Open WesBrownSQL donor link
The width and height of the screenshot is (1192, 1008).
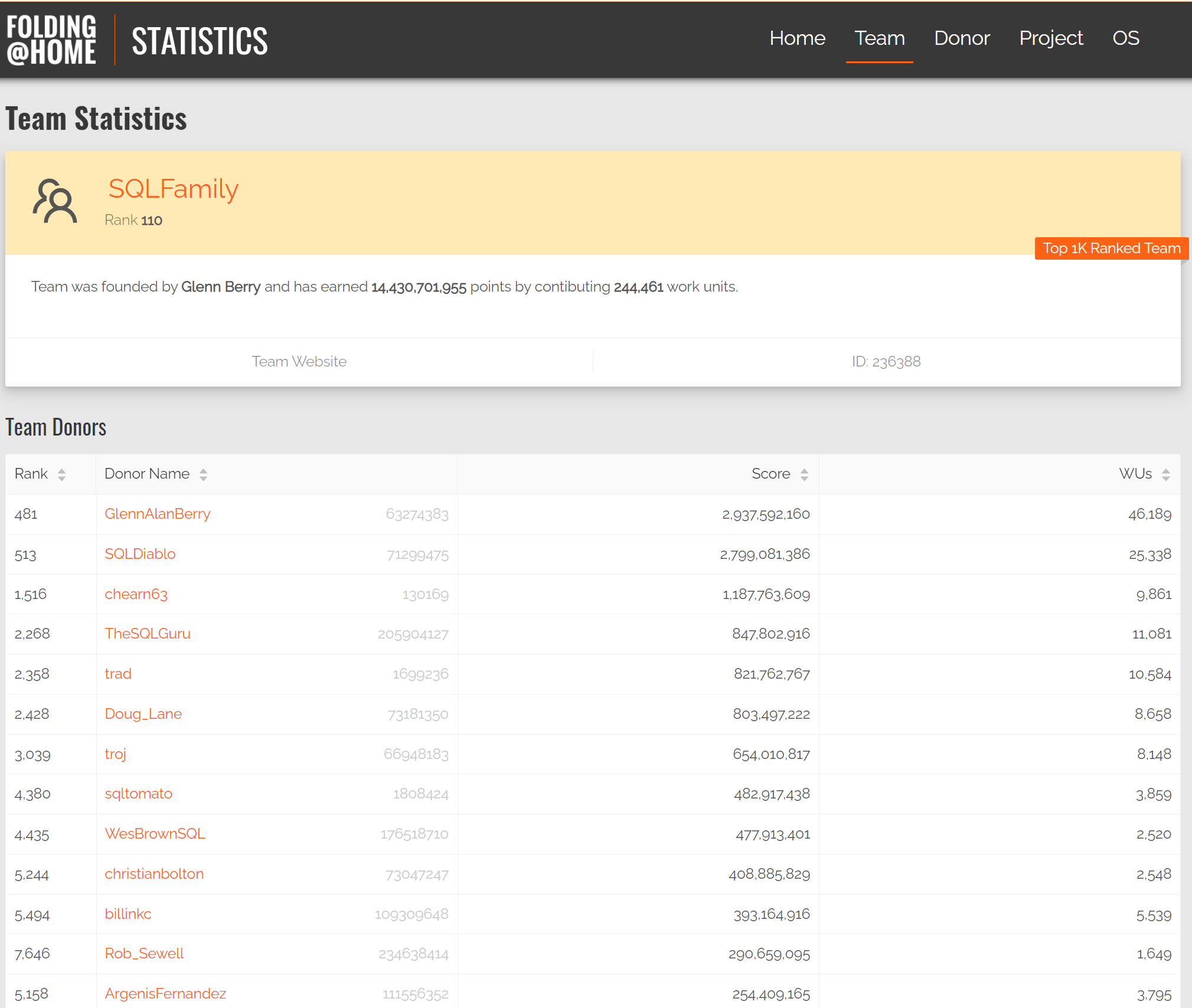coord(155,834)
